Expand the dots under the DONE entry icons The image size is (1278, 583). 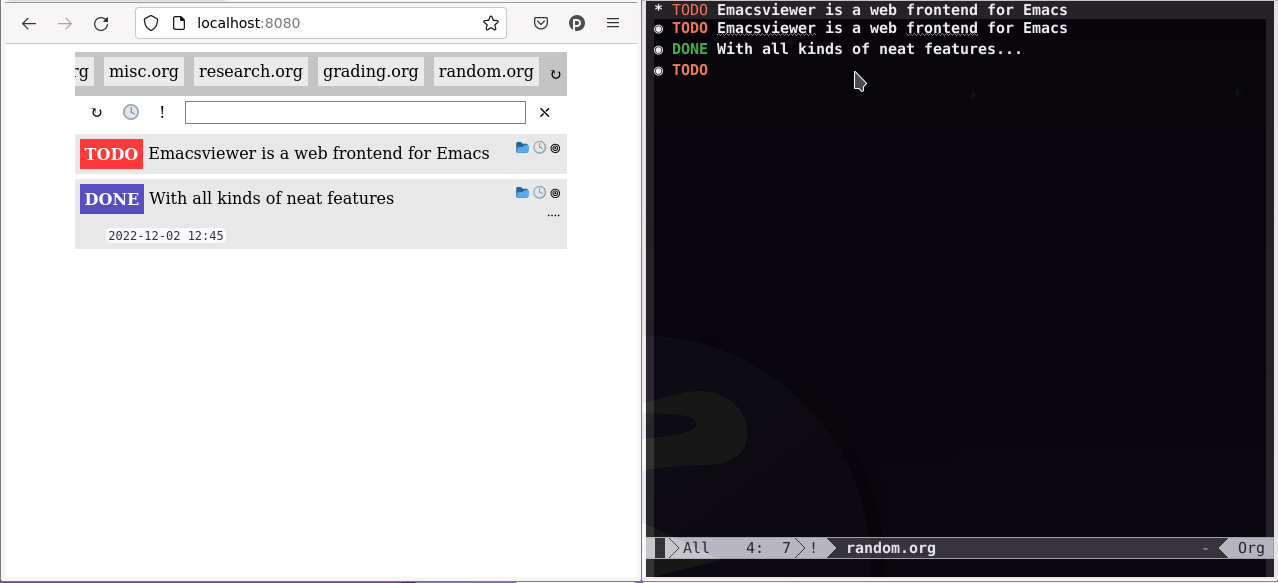point(554,215)
